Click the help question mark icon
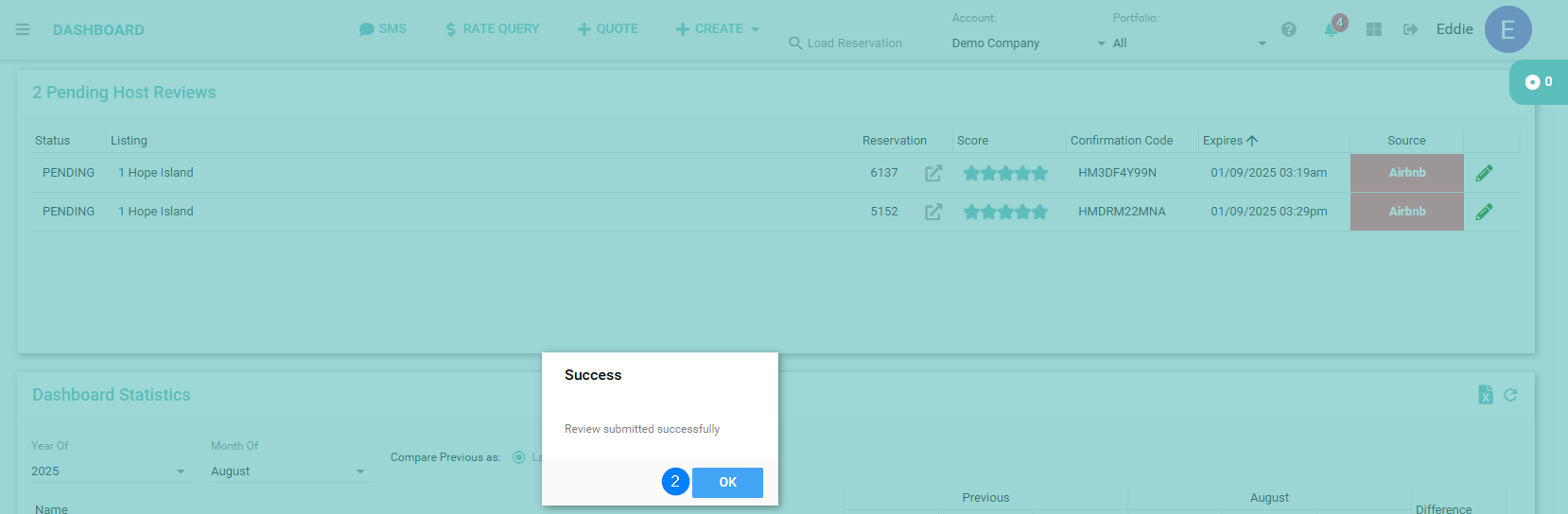The height and width of the screenshot is (514, 1568). [x=1288, y=29]
